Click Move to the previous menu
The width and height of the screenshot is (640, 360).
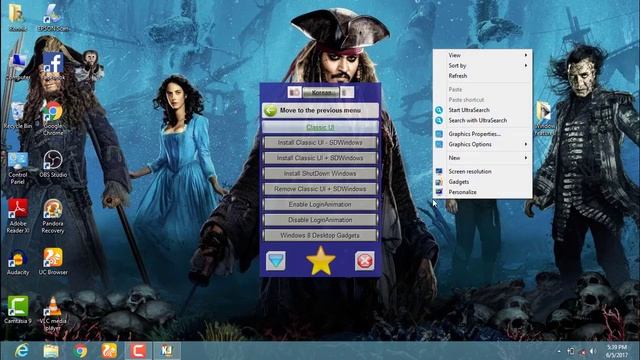320,111
